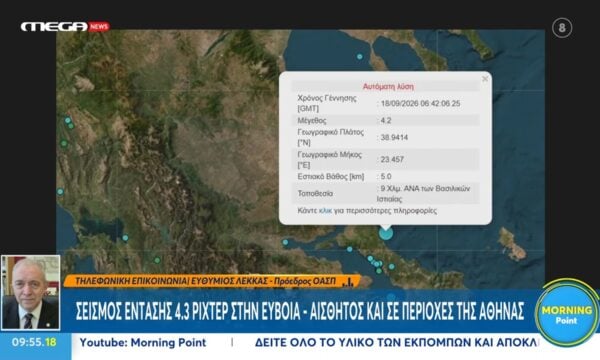
Task: Click the 'Εστιακό Βάθος [km]' label
Action: (x=331, y=176)
